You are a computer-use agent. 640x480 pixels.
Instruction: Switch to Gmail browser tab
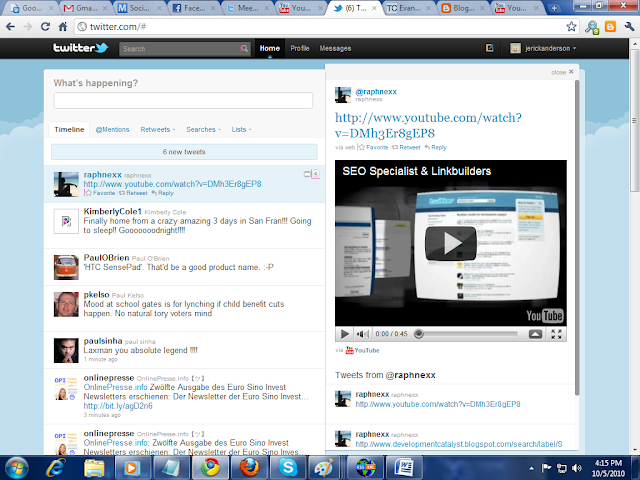84,8
